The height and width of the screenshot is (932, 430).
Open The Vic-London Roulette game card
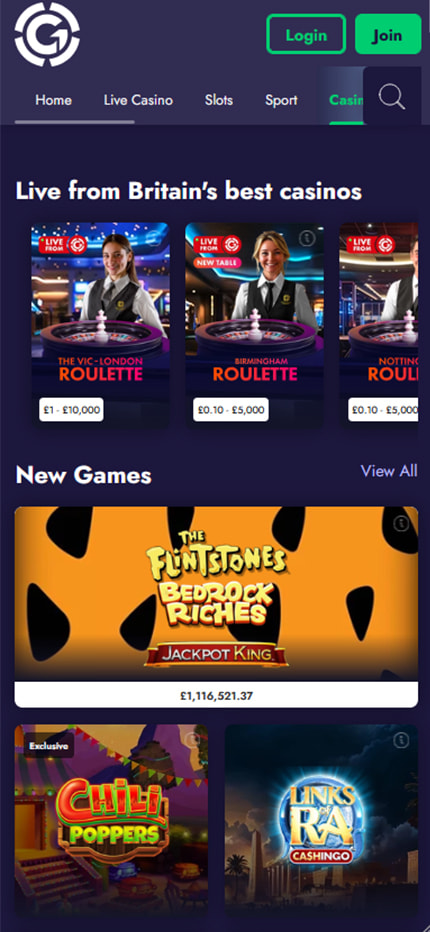(100, 325)
